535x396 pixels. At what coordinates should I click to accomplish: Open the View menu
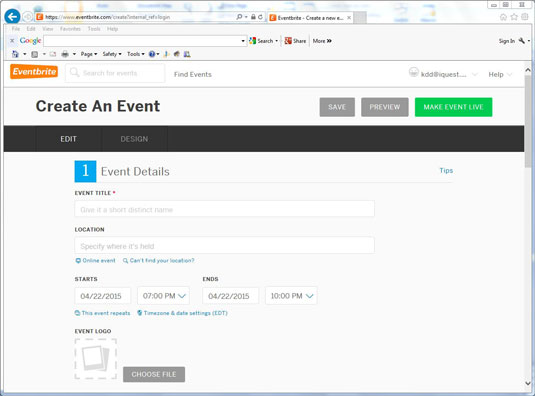click(48, 29)
